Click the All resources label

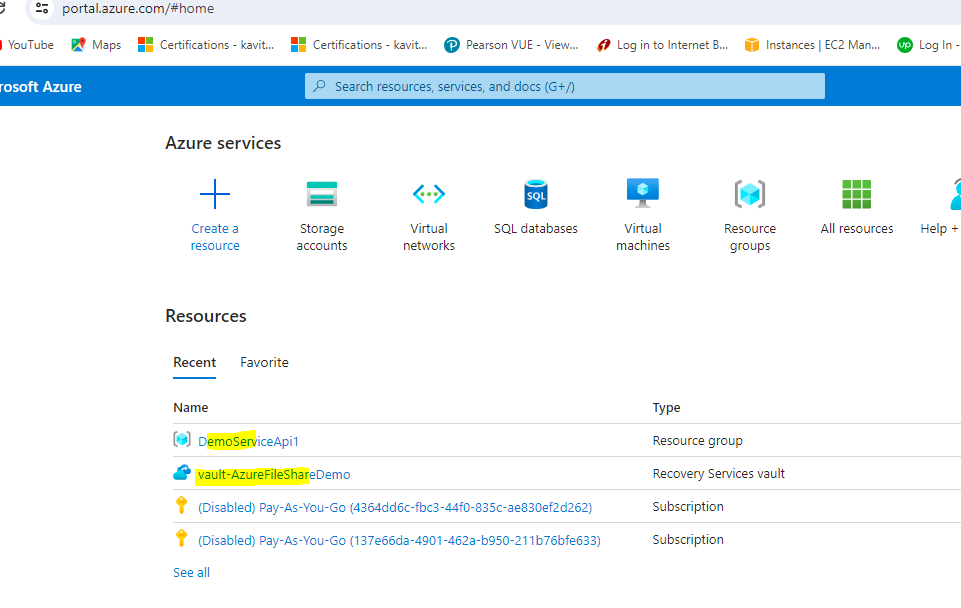click(857, 229)
